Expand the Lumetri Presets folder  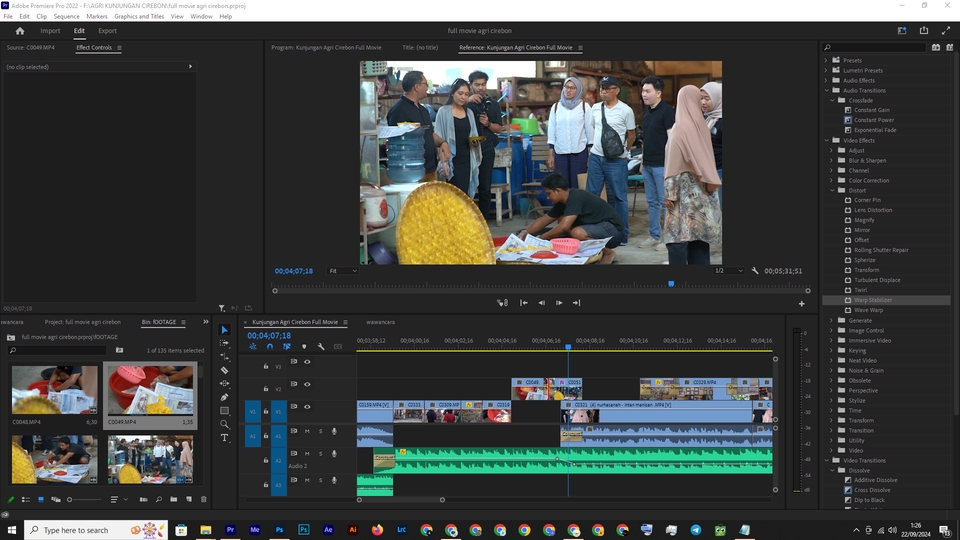pos(826,70)
